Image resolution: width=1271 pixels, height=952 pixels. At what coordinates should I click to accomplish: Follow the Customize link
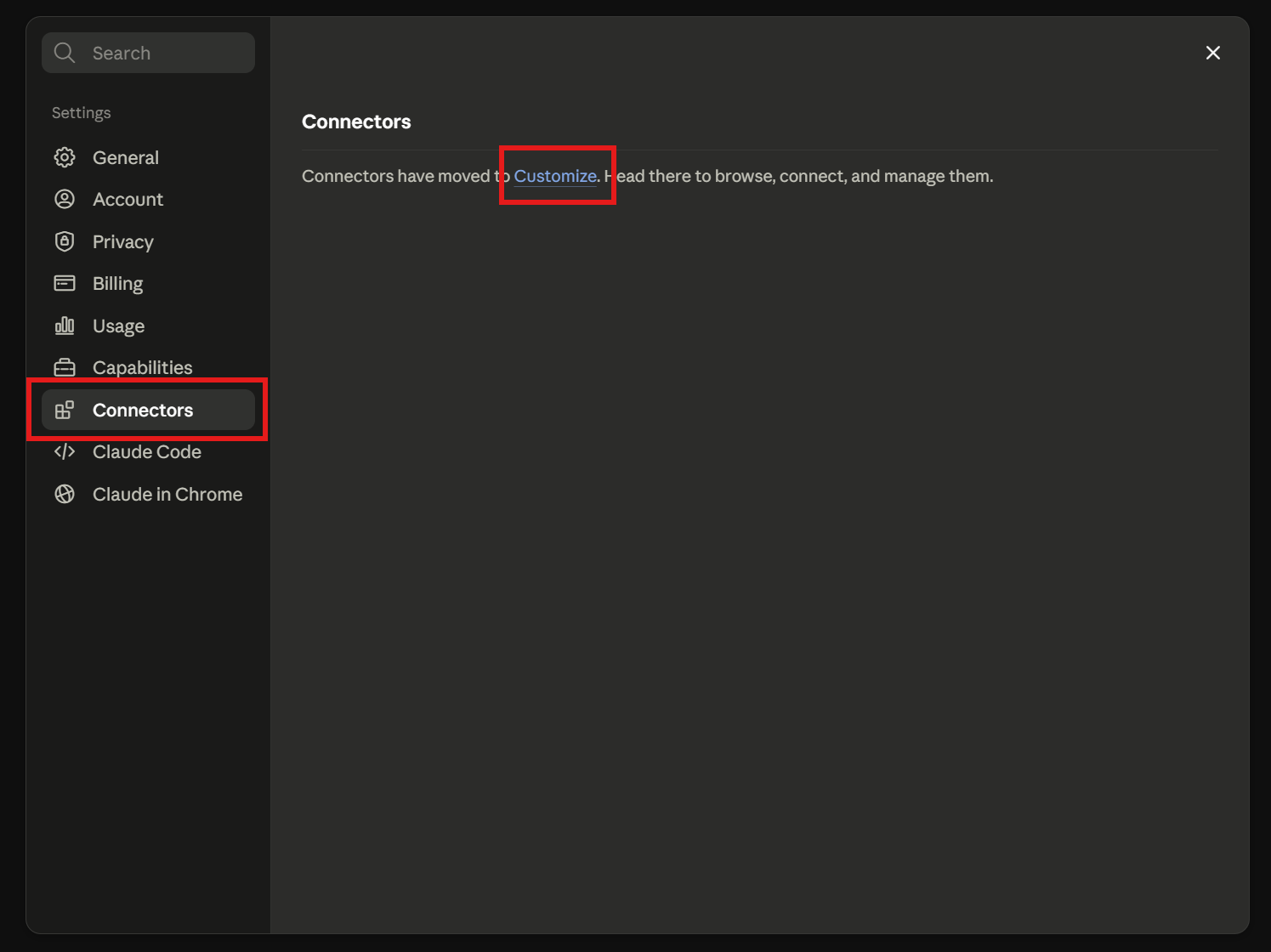555,176
